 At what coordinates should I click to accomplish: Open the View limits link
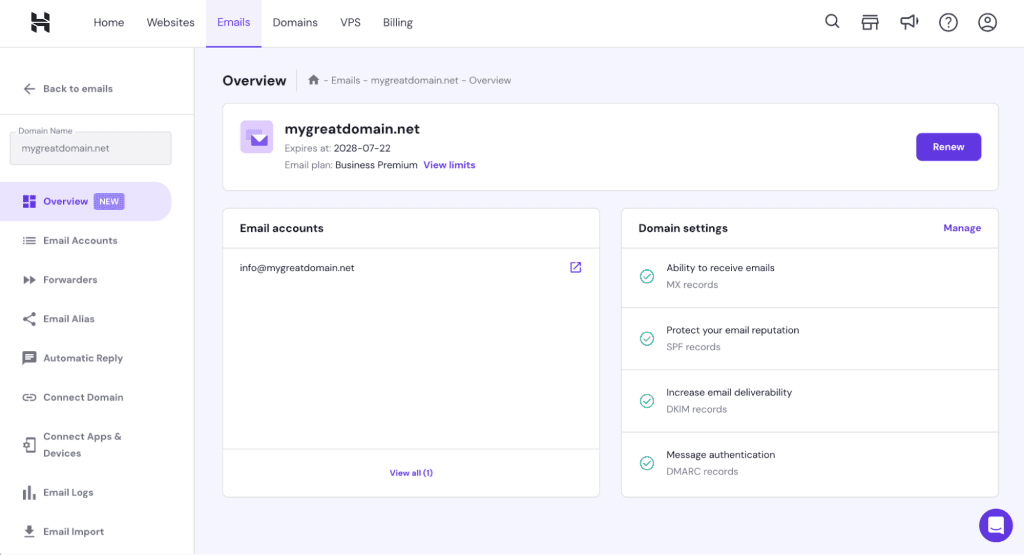click(x=449, y=165)
